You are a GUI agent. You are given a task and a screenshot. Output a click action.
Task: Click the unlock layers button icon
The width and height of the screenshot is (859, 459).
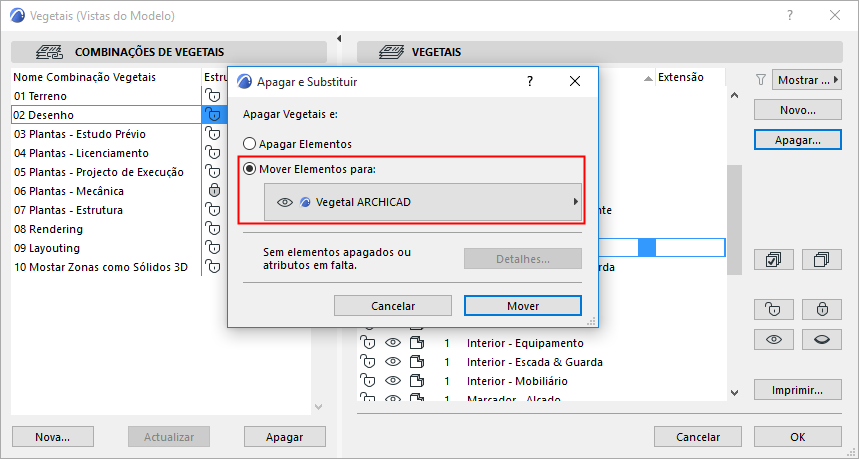(x=774, y=308)
